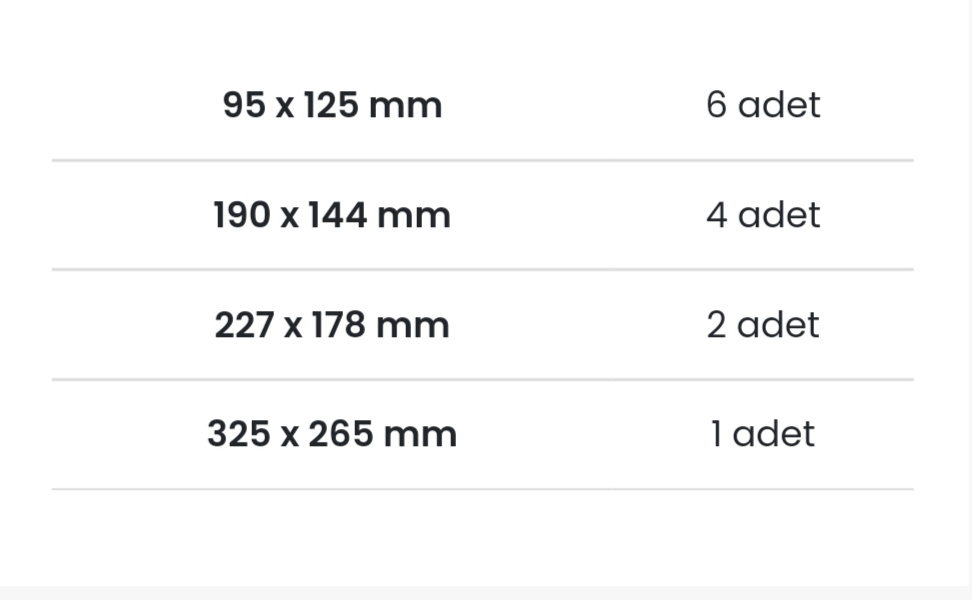Click the gray footer strip at page bottom
Image resolution: width=972 pixels, height=600 pixels.
pyautogui.click(x=486, y=593)
